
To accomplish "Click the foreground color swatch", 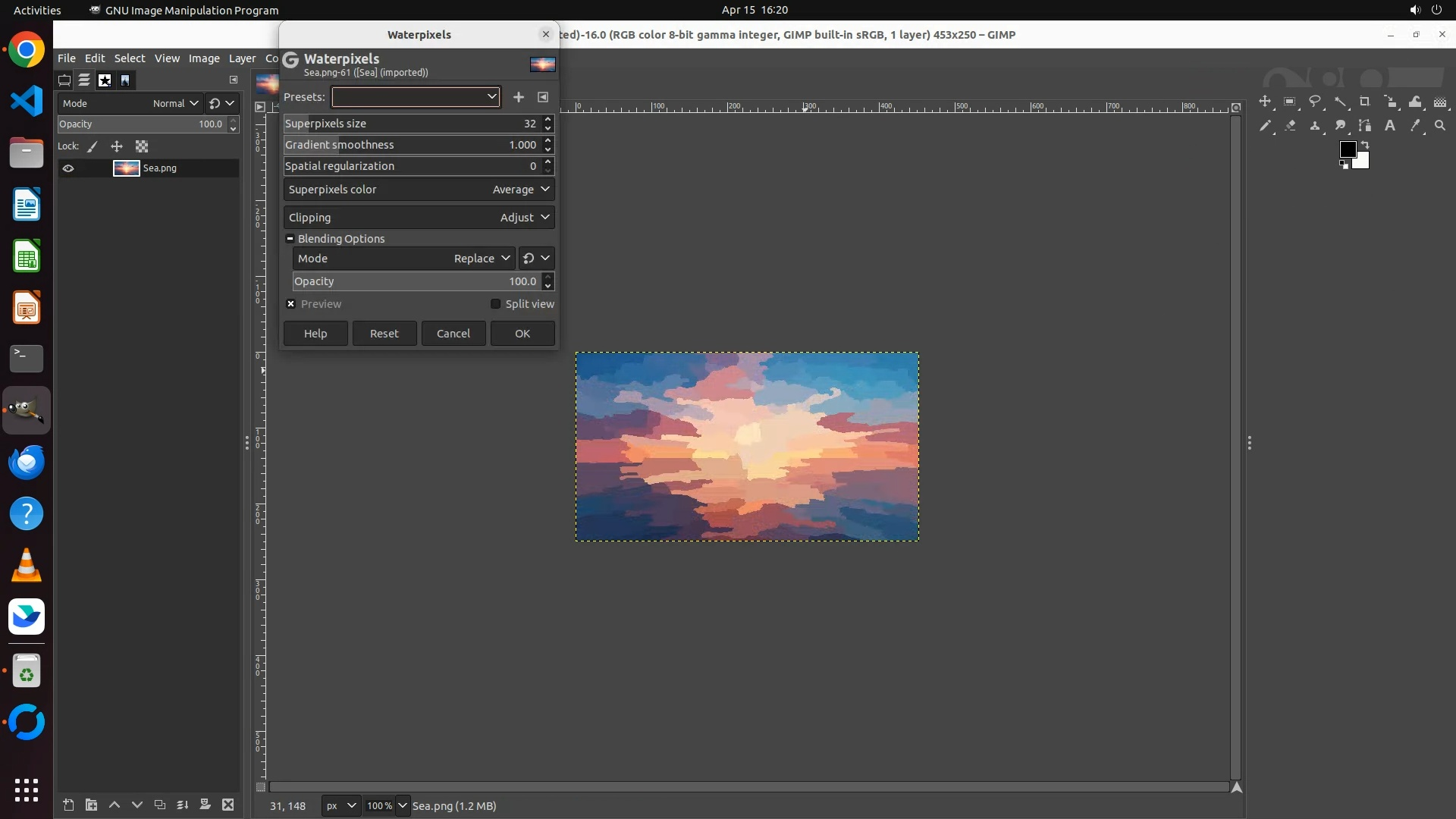I will click(1347, 149).
